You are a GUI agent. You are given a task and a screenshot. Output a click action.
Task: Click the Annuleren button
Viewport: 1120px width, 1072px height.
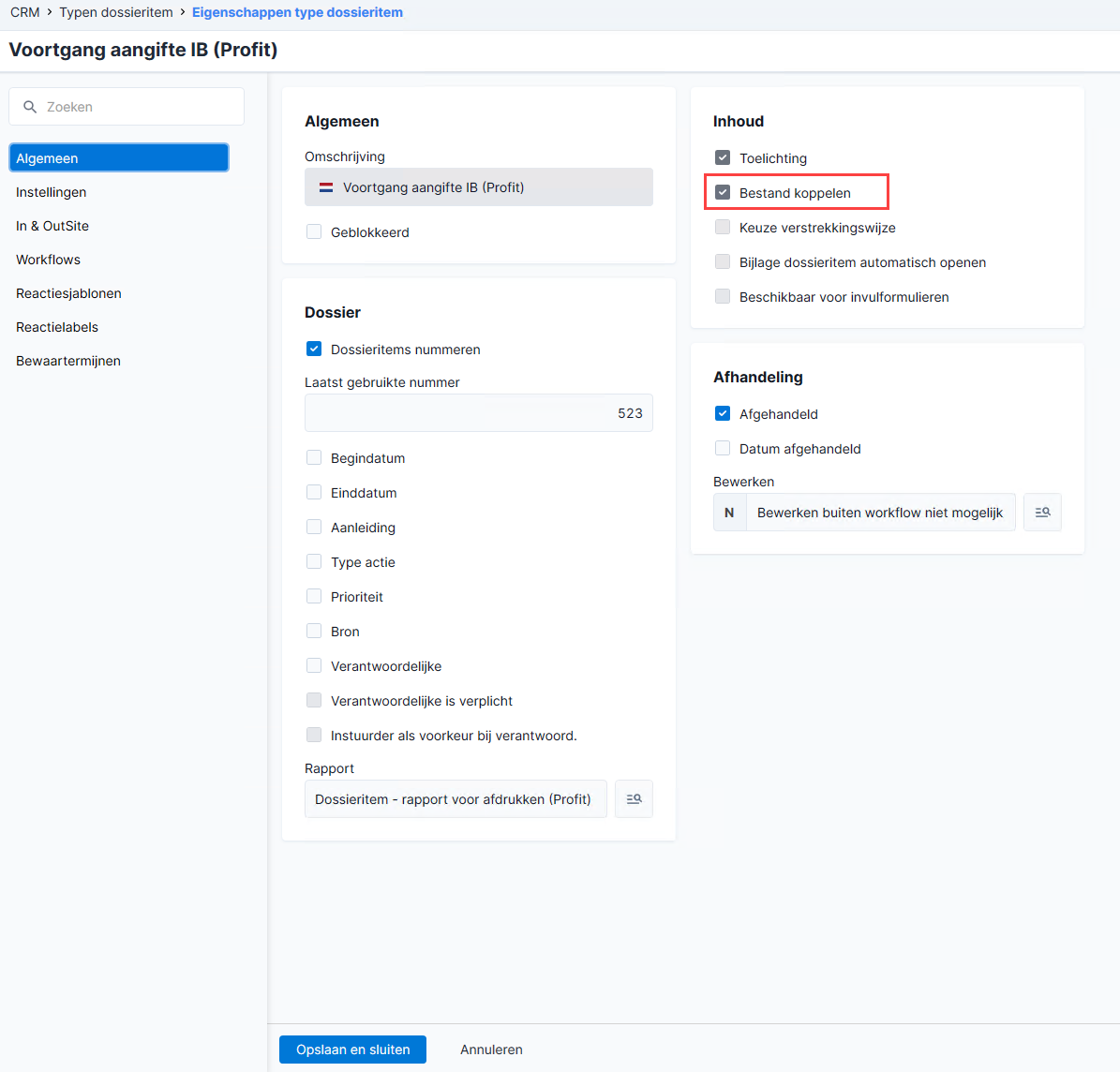491,1050
